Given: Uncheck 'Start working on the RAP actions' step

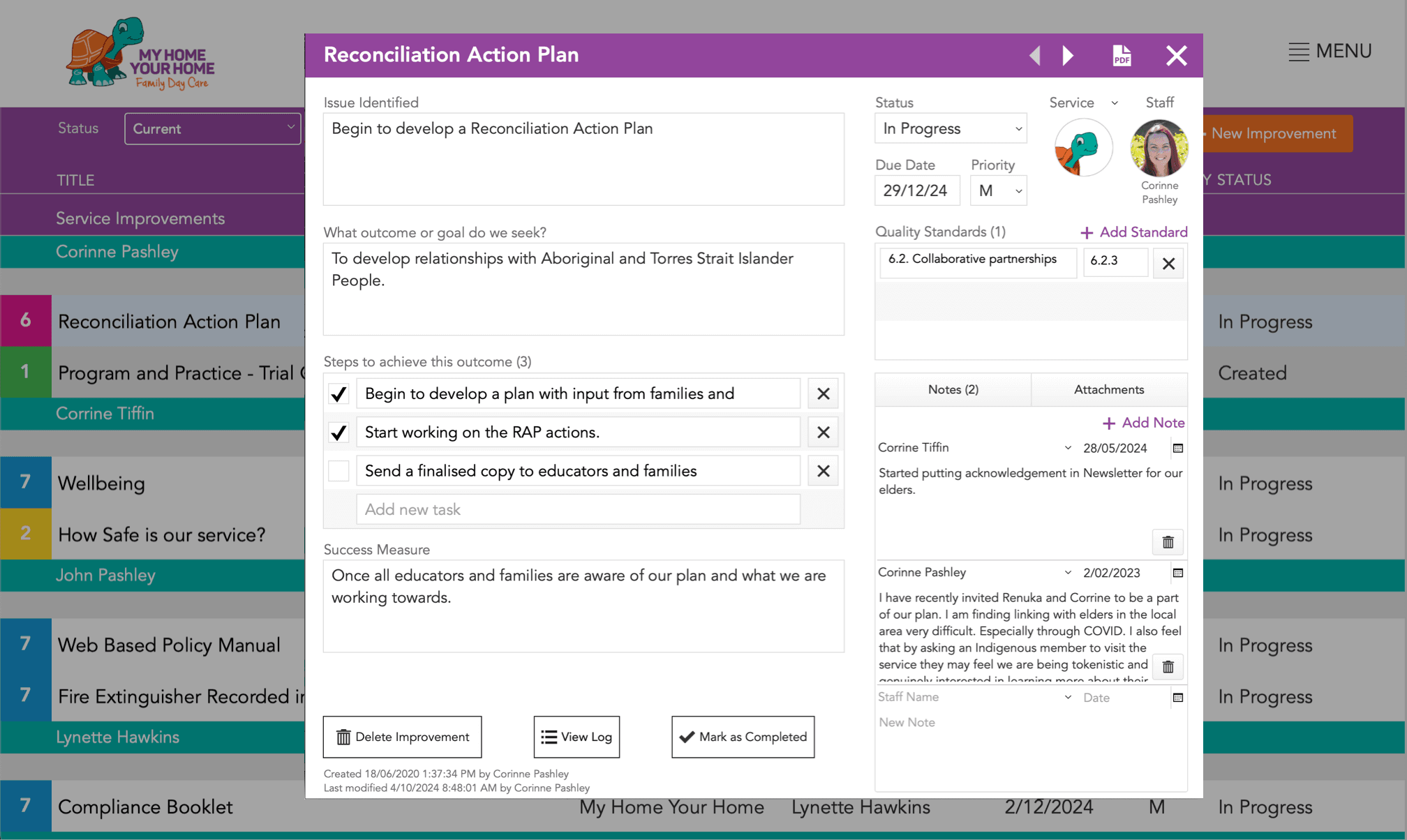Looking at the screenshot, I should (339, 433).
